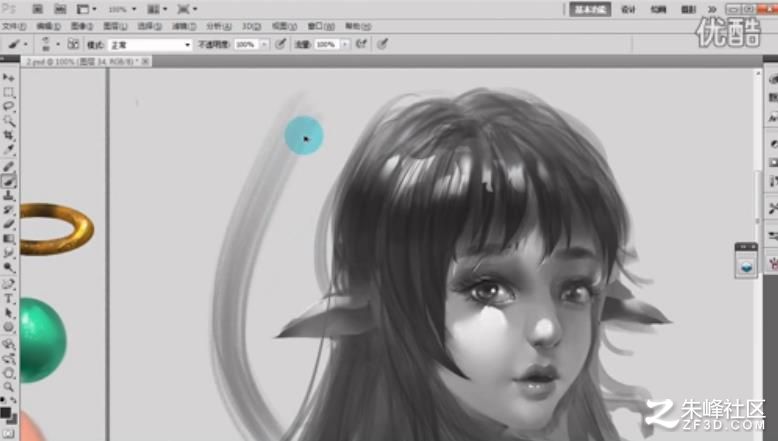Show more workspaces with >> button

point(712,9)
